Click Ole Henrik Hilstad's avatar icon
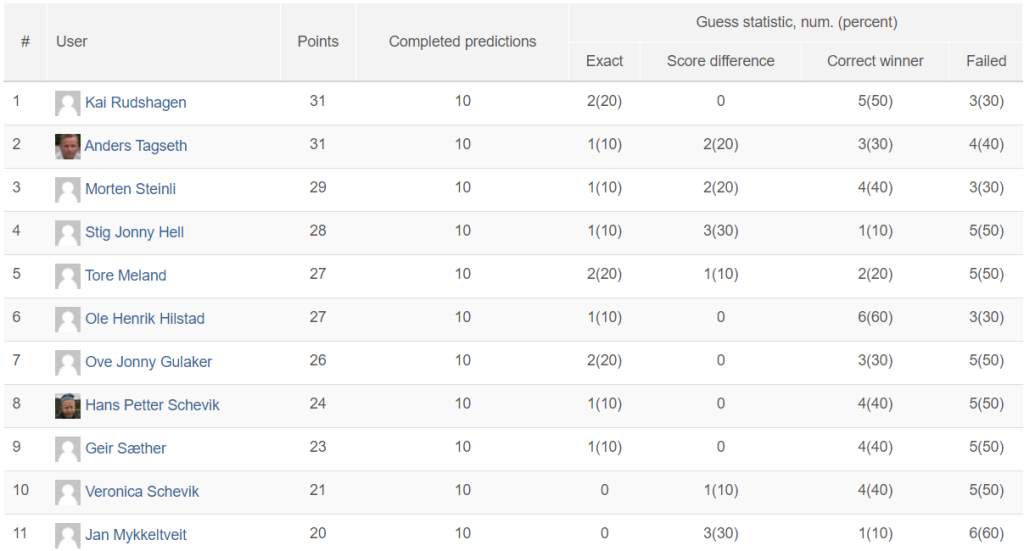The height and width of the screenshot is (551, 1024). pyautogui.click(x=67, y=319)
